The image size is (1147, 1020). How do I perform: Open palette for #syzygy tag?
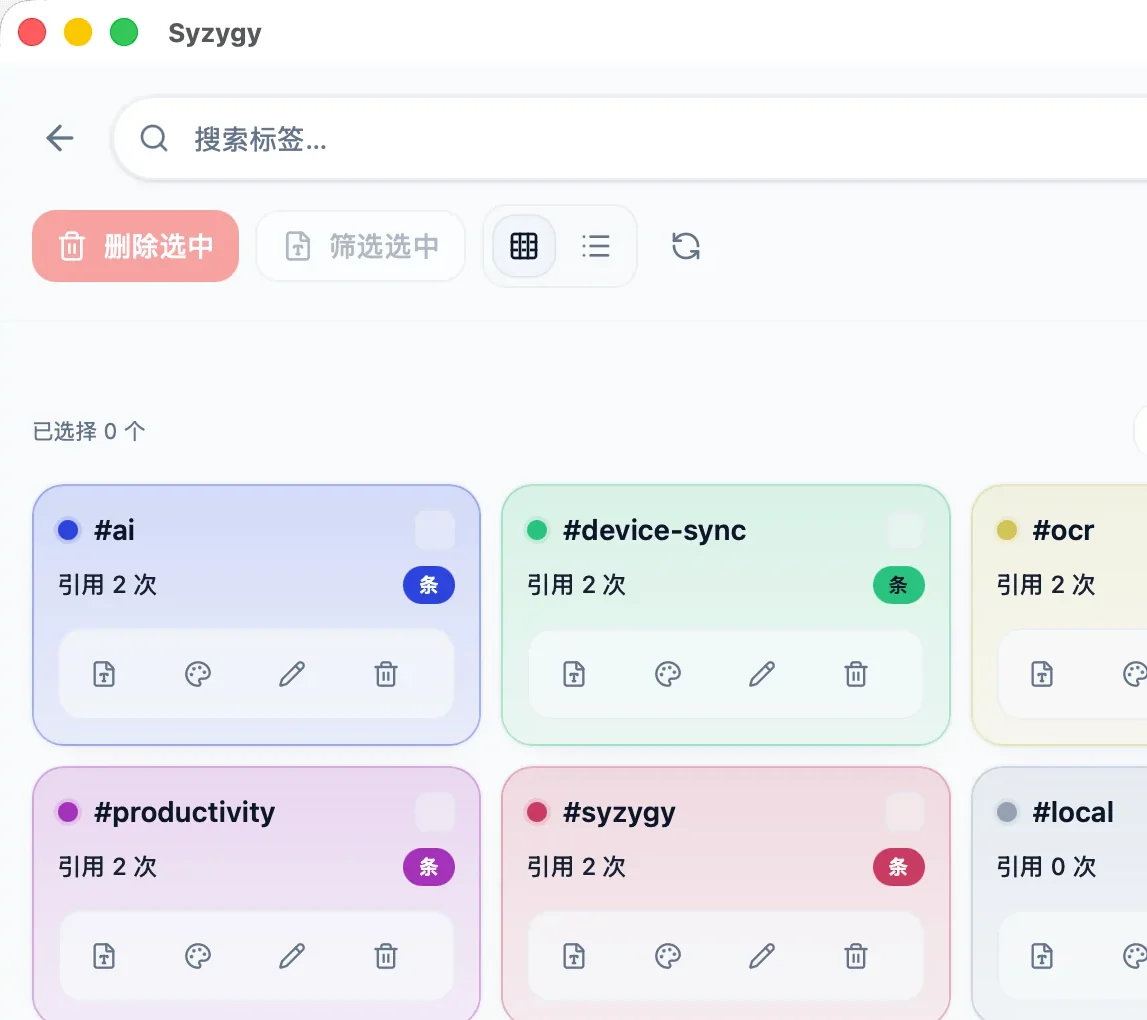[x=667, y=956]
